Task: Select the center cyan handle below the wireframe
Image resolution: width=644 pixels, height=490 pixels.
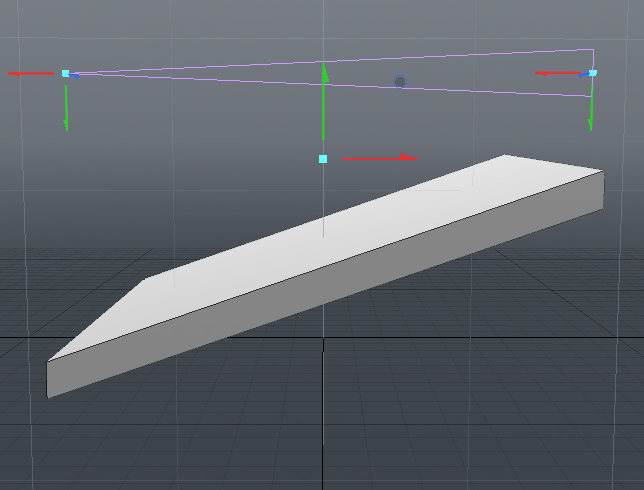Action: [323, 159]
